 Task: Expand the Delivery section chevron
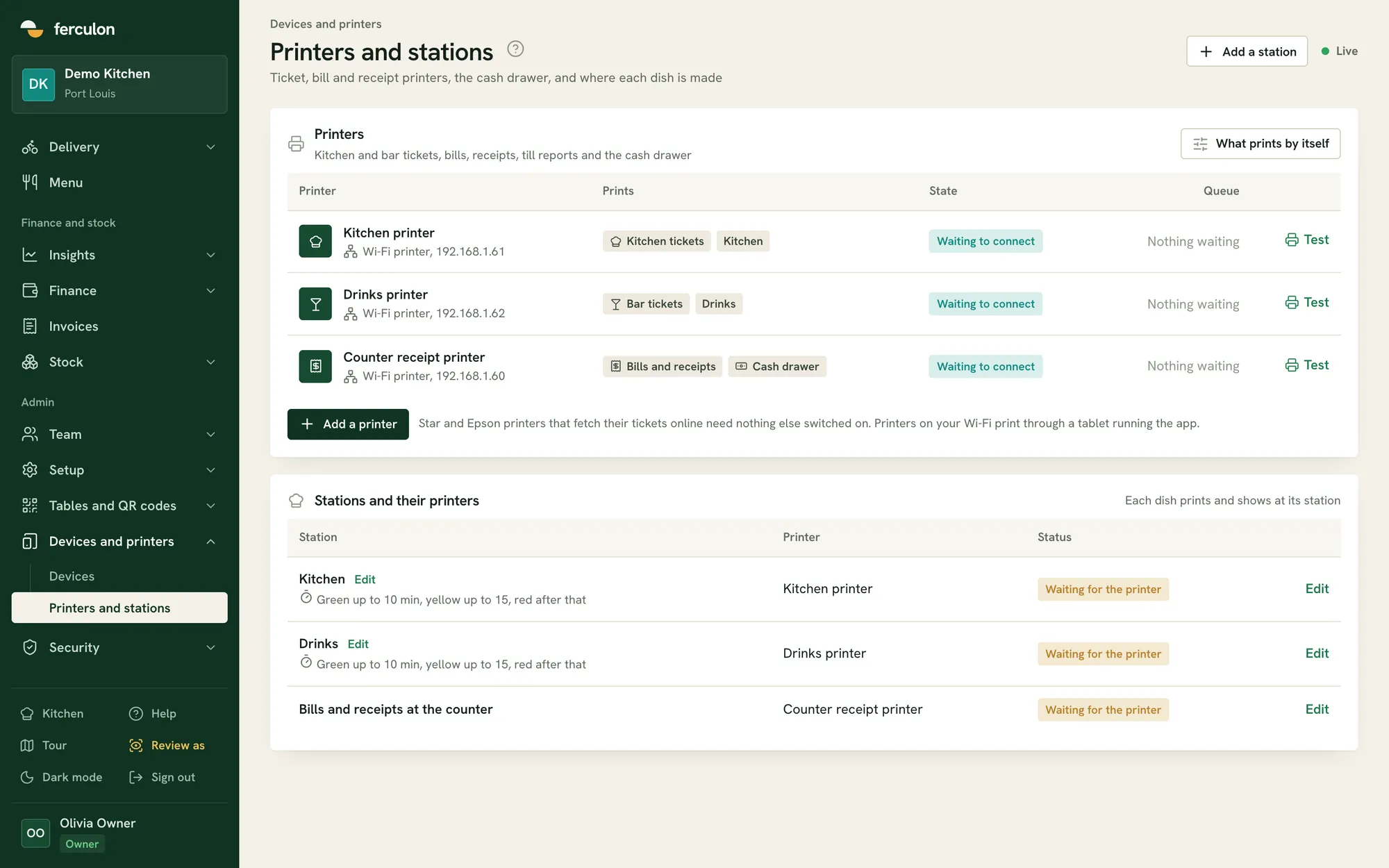[x=211, y=147]
